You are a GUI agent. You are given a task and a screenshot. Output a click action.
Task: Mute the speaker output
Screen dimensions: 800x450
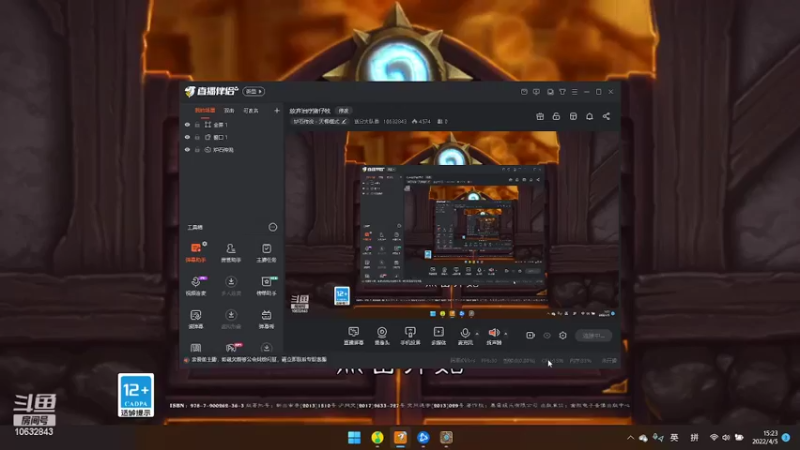(x=493, y=334)
